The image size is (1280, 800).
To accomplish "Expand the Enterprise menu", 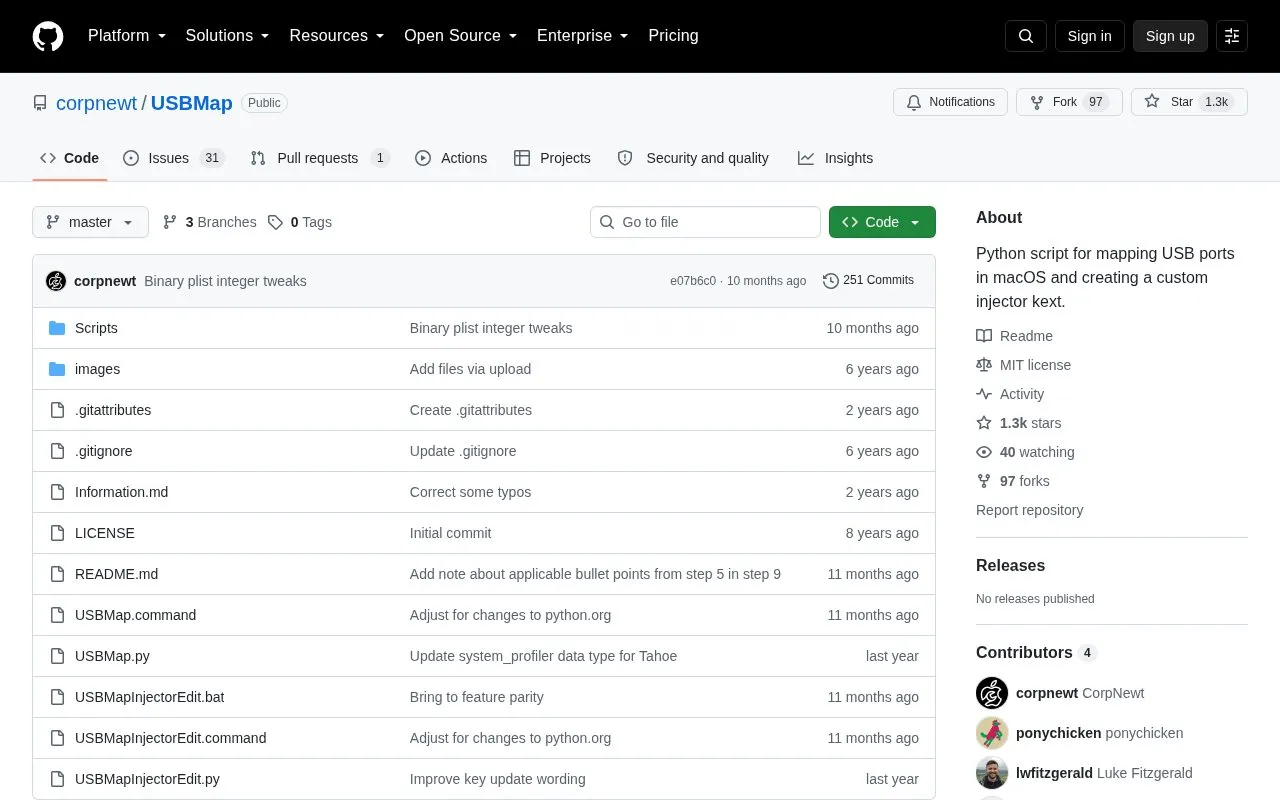I will coord(583,36).
